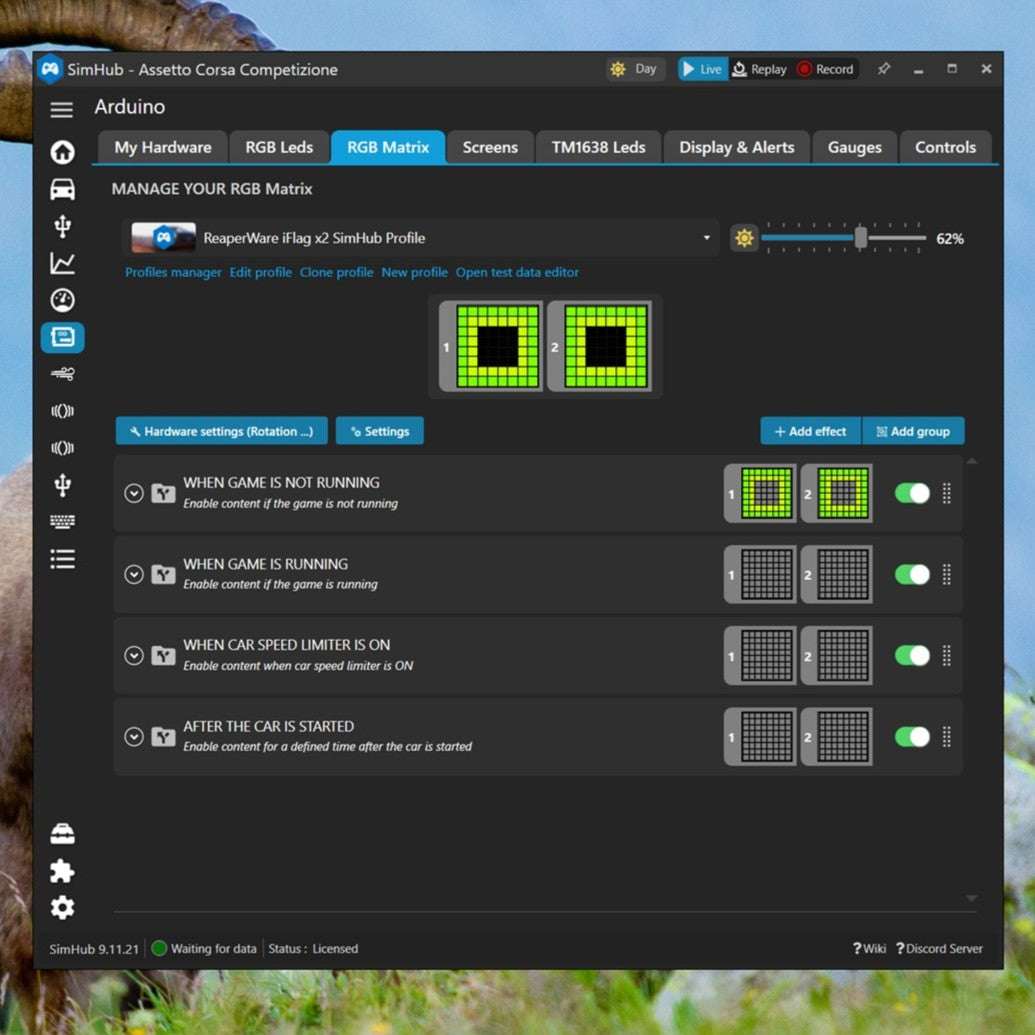Image resolution: width=1035 pixels, height=1035 pixels.
Task: Click folder icon of Car Speed Limiter group
Action: (x=163, y=655)
